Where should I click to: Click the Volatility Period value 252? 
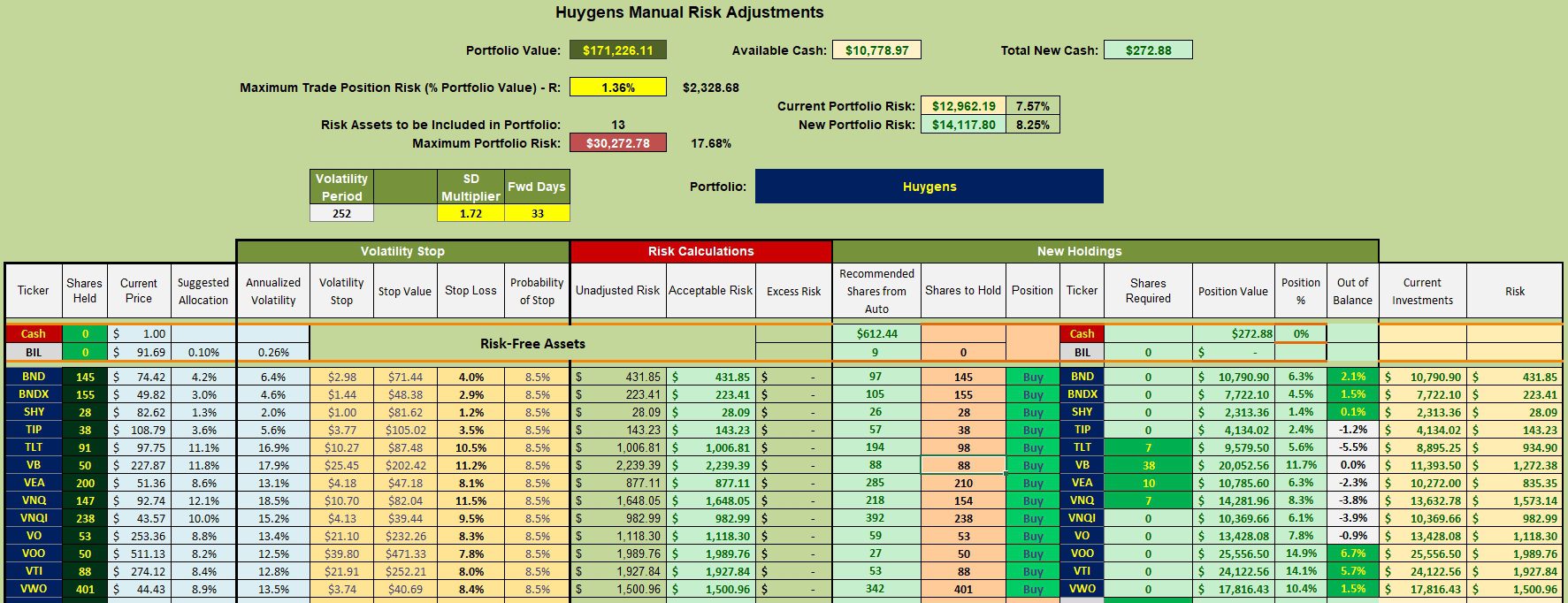341,213
